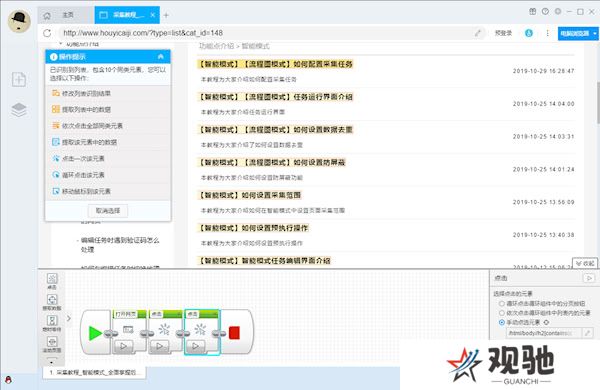Select 移动鼠标到该元素 option
The width and height of the screenshot is (600, 390).
click(x=108, y=191)
